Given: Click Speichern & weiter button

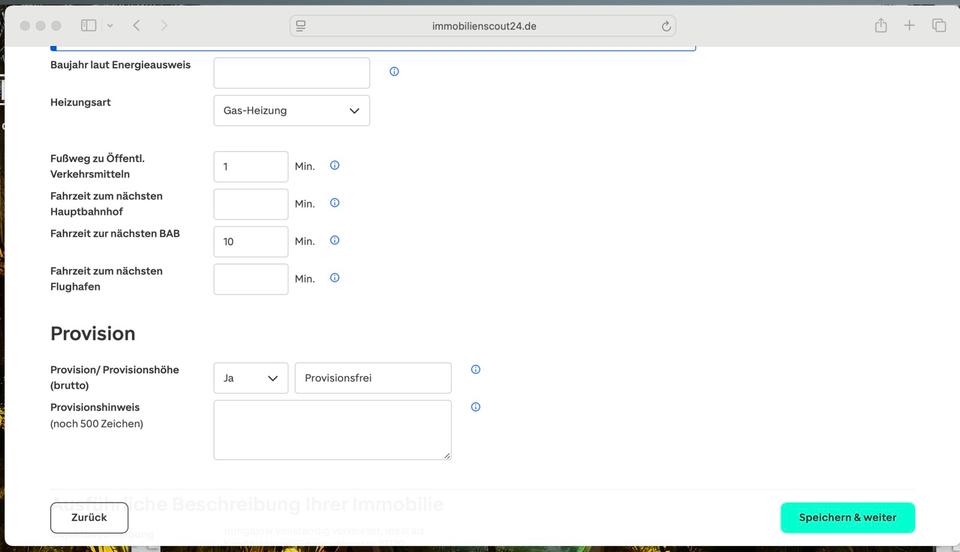Looking at the screenshot, I should click(x=847, y=518).
